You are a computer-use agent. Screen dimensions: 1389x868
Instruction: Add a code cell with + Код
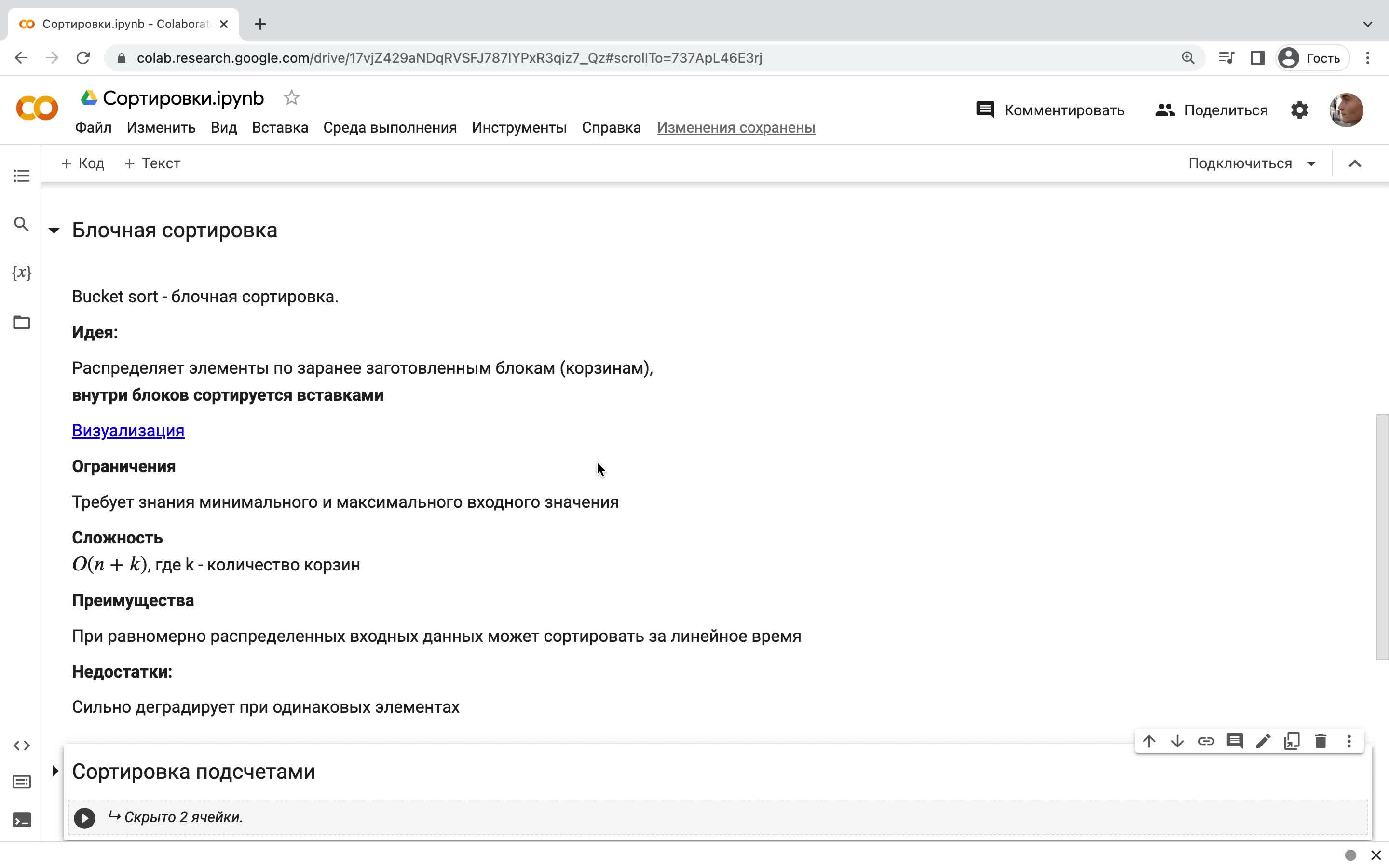[x=82, y=163]
